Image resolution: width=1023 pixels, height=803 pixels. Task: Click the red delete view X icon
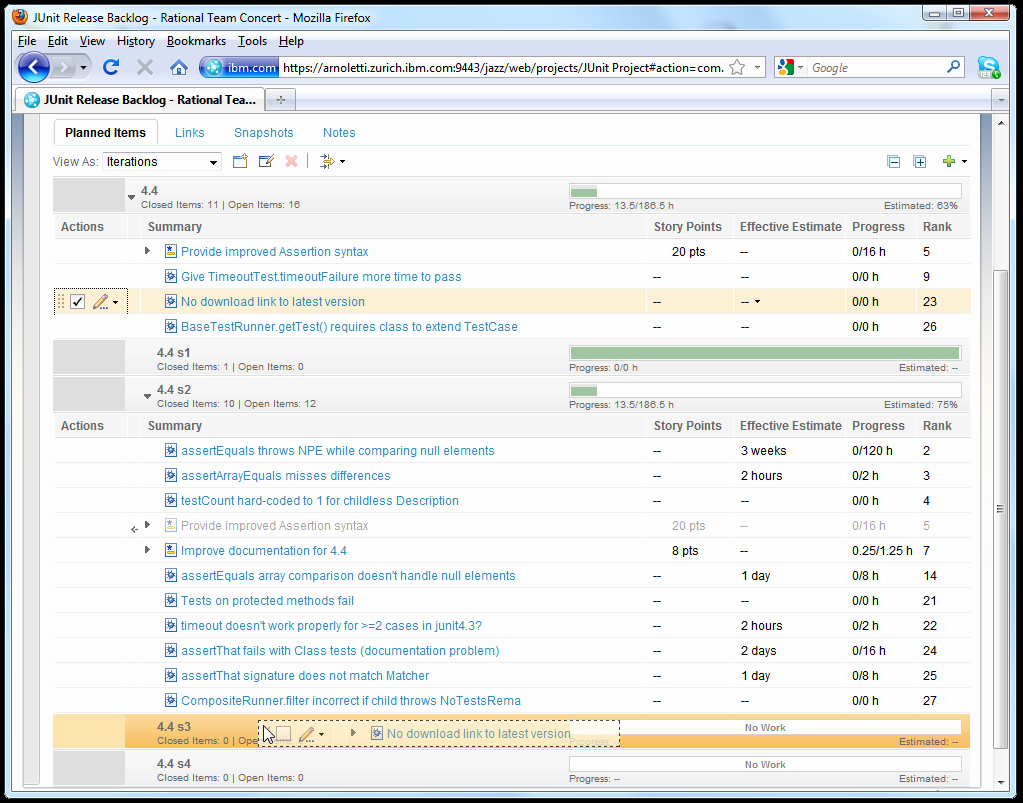coord(292,161)
